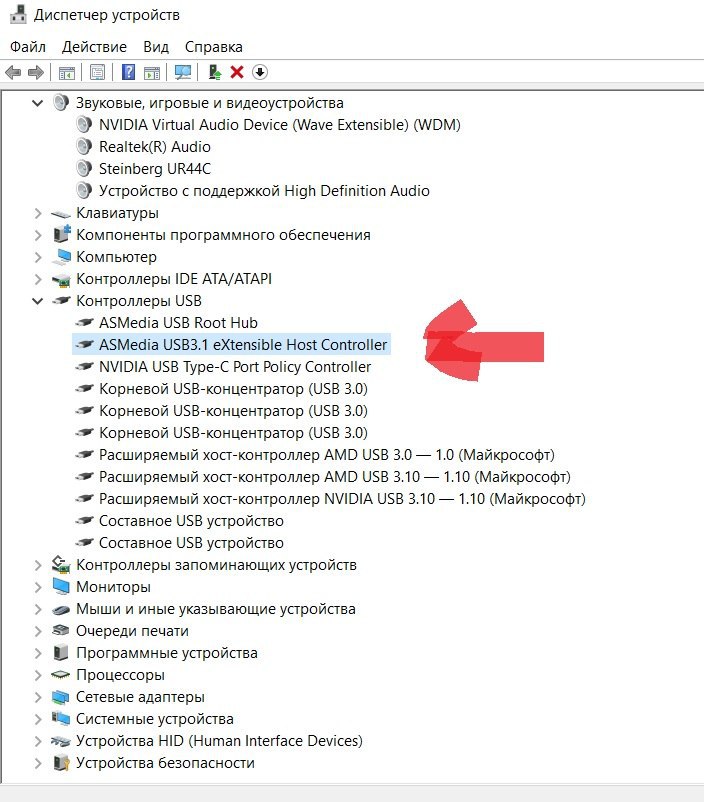Click the computer icon beside Компьютер
The width and height of the screenshot is (704, 802).
pos(61,257)
